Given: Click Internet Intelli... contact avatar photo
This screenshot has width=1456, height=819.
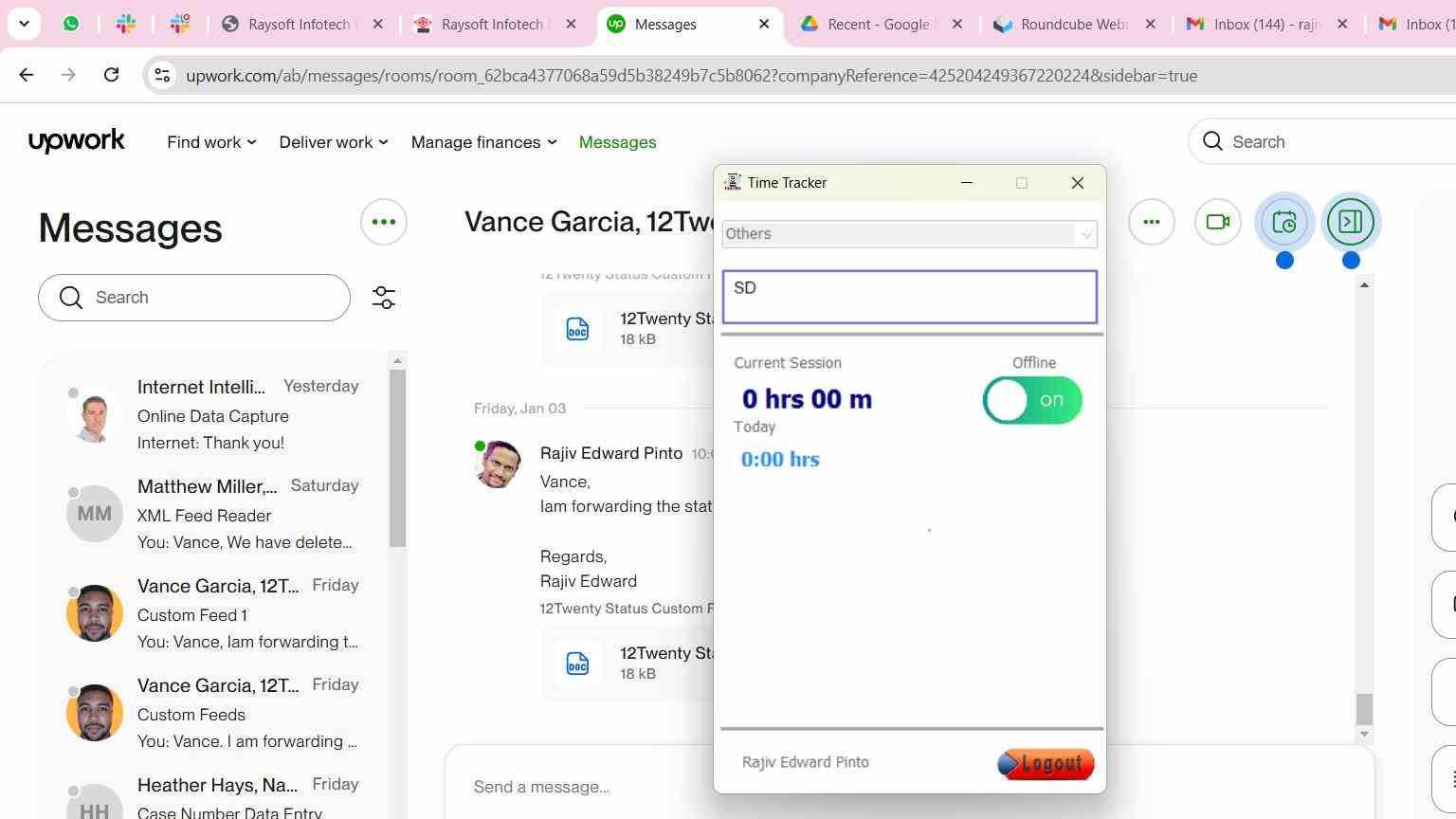Looking at the screenshot, I should [95, 414].
